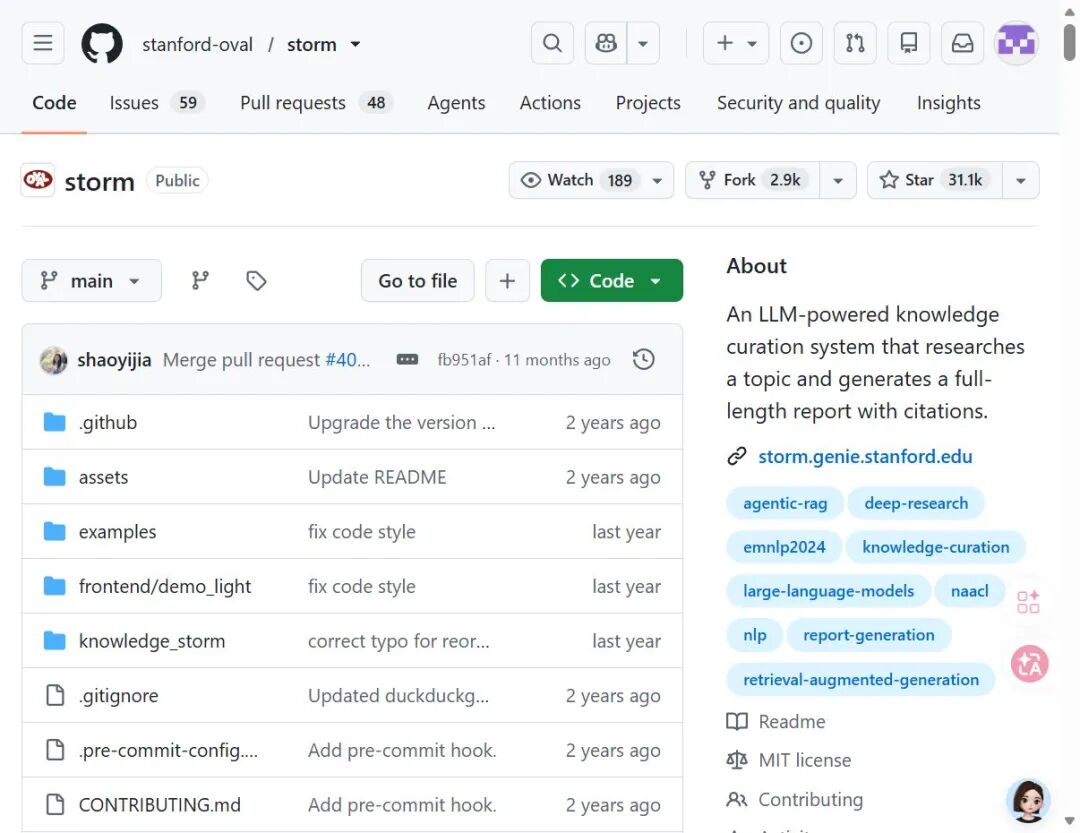The image size is (1080, 833).
Task: Select the agentic-rag topic tag
Action: [x=785, y=503]
